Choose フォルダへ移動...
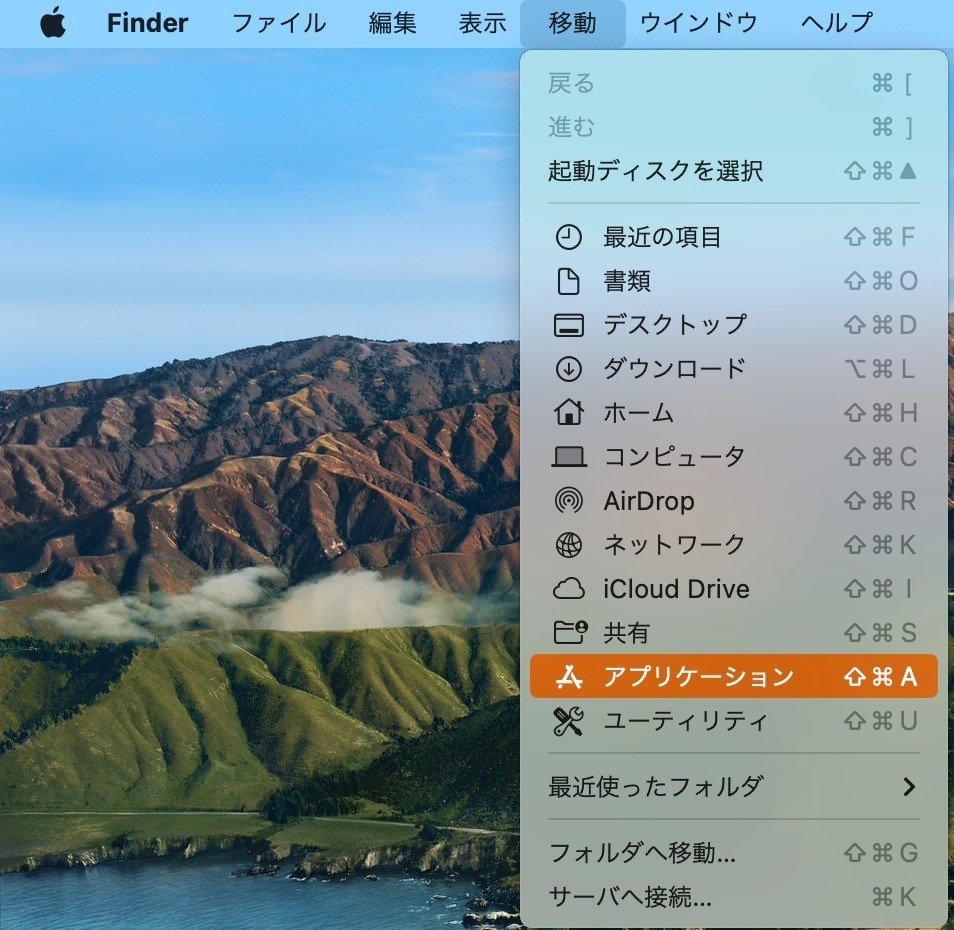Viewport: 954px width, 930px height. click(733, 853)
